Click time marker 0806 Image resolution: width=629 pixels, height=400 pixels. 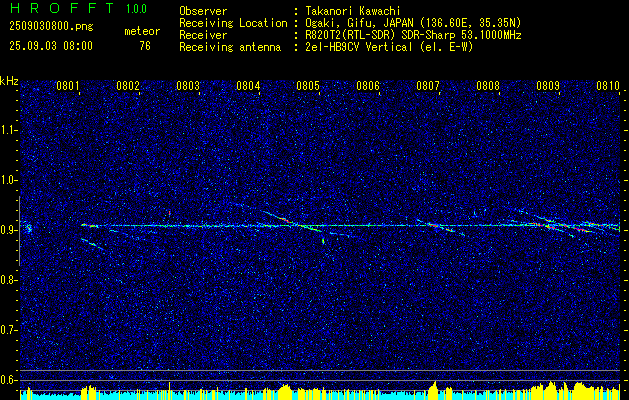(x=368, y=85)
